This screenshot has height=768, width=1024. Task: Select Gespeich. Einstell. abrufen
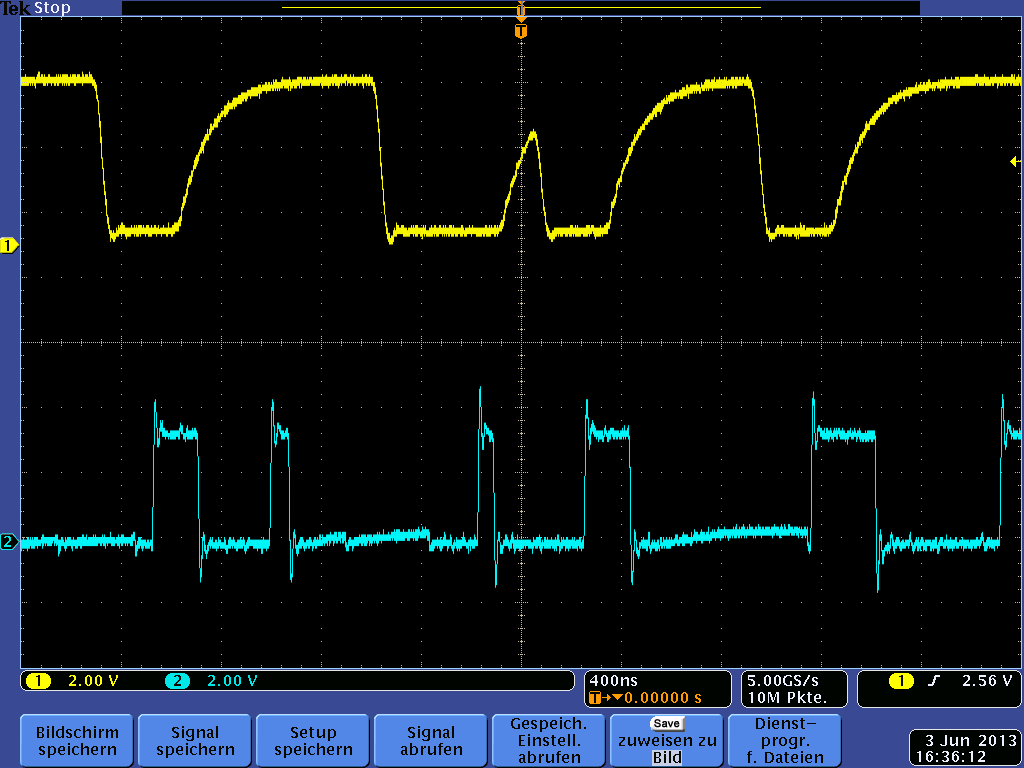pyautogui.click(x=549, y=740)
